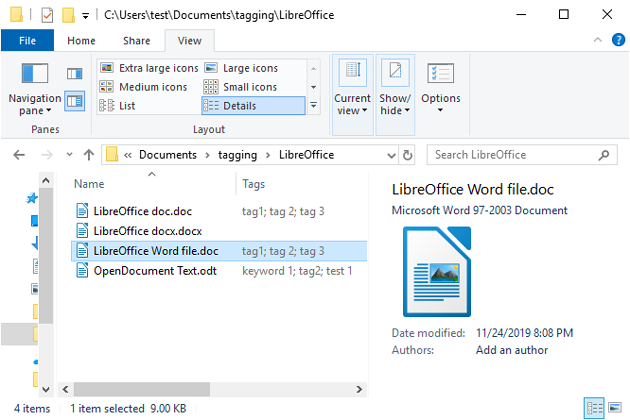Open the Options dropdown arrow
Image resolution: width=630 pixels, height=420 pixels.
[440, 110]
